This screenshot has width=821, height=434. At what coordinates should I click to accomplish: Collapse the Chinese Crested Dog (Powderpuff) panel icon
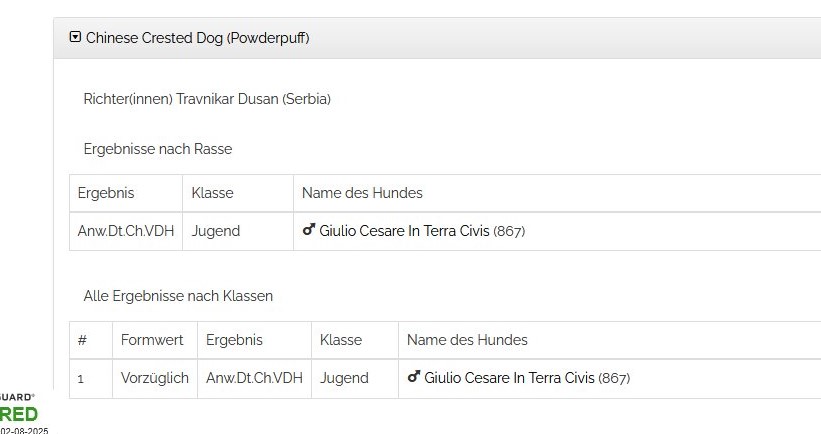75,38
